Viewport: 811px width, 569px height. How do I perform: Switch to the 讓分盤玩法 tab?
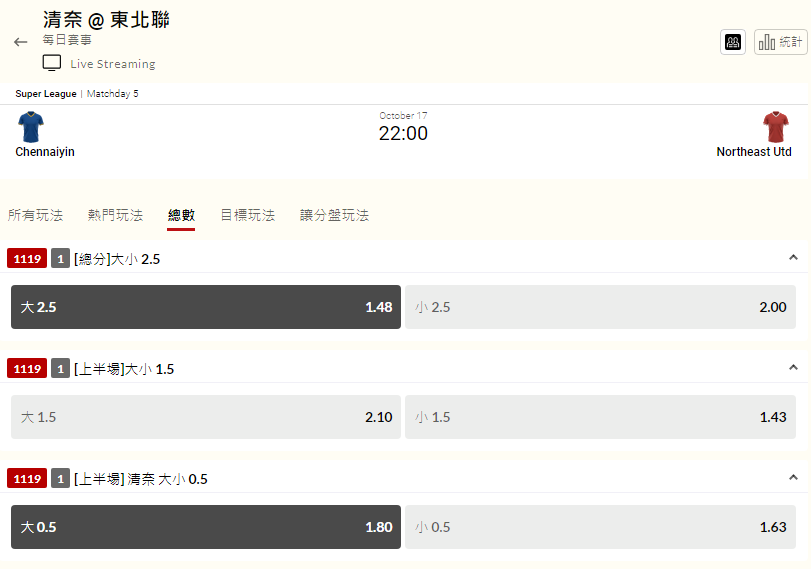[x=334, y=215]
